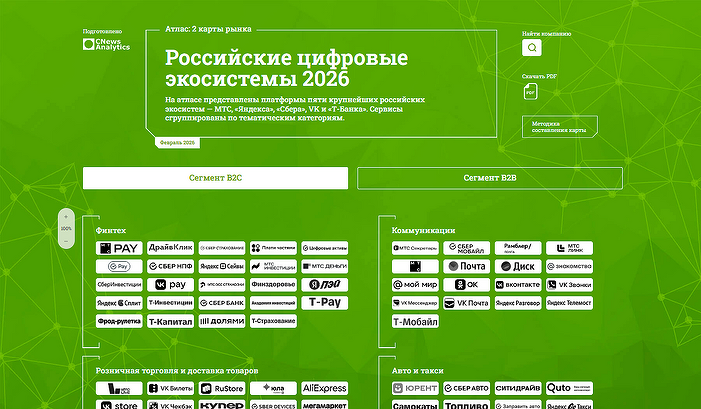This screenshot has height=409, width=701.
Task: Open the company search magnifier icon
Action: [532, 47]
